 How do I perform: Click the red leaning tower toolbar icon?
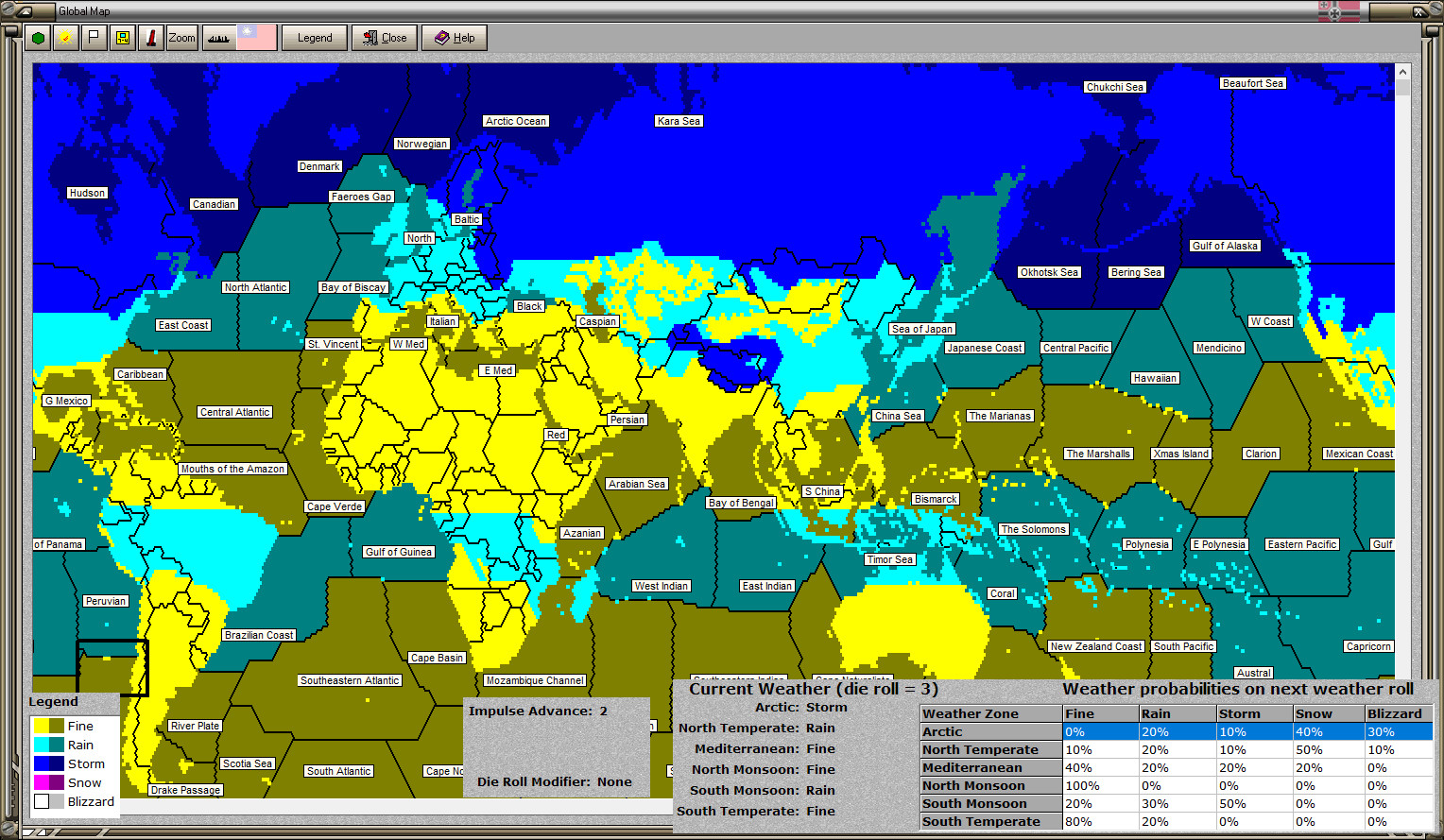point(150,38)
